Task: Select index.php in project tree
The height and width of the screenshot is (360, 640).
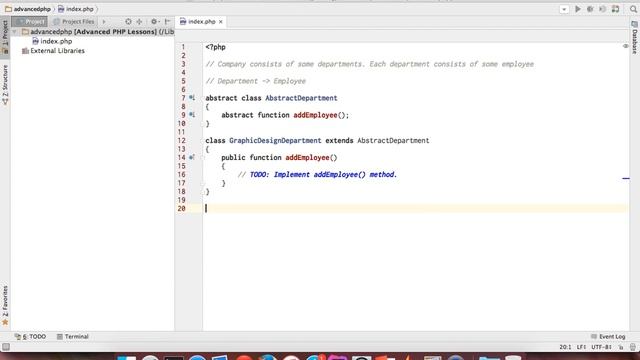Action: (x=52, y=41)
